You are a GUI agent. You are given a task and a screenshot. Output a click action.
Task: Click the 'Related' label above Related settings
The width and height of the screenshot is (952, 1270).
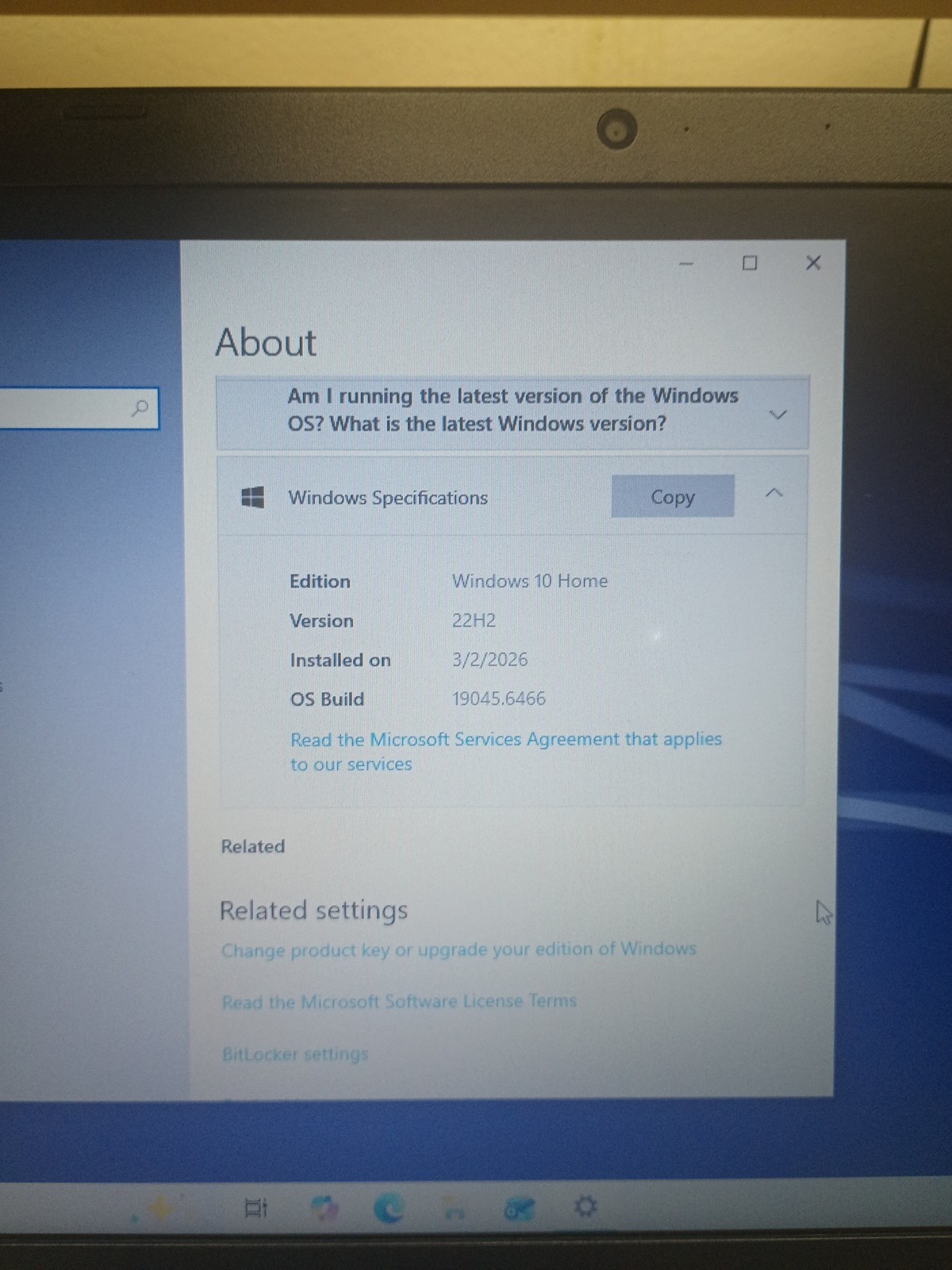[252, 846]
